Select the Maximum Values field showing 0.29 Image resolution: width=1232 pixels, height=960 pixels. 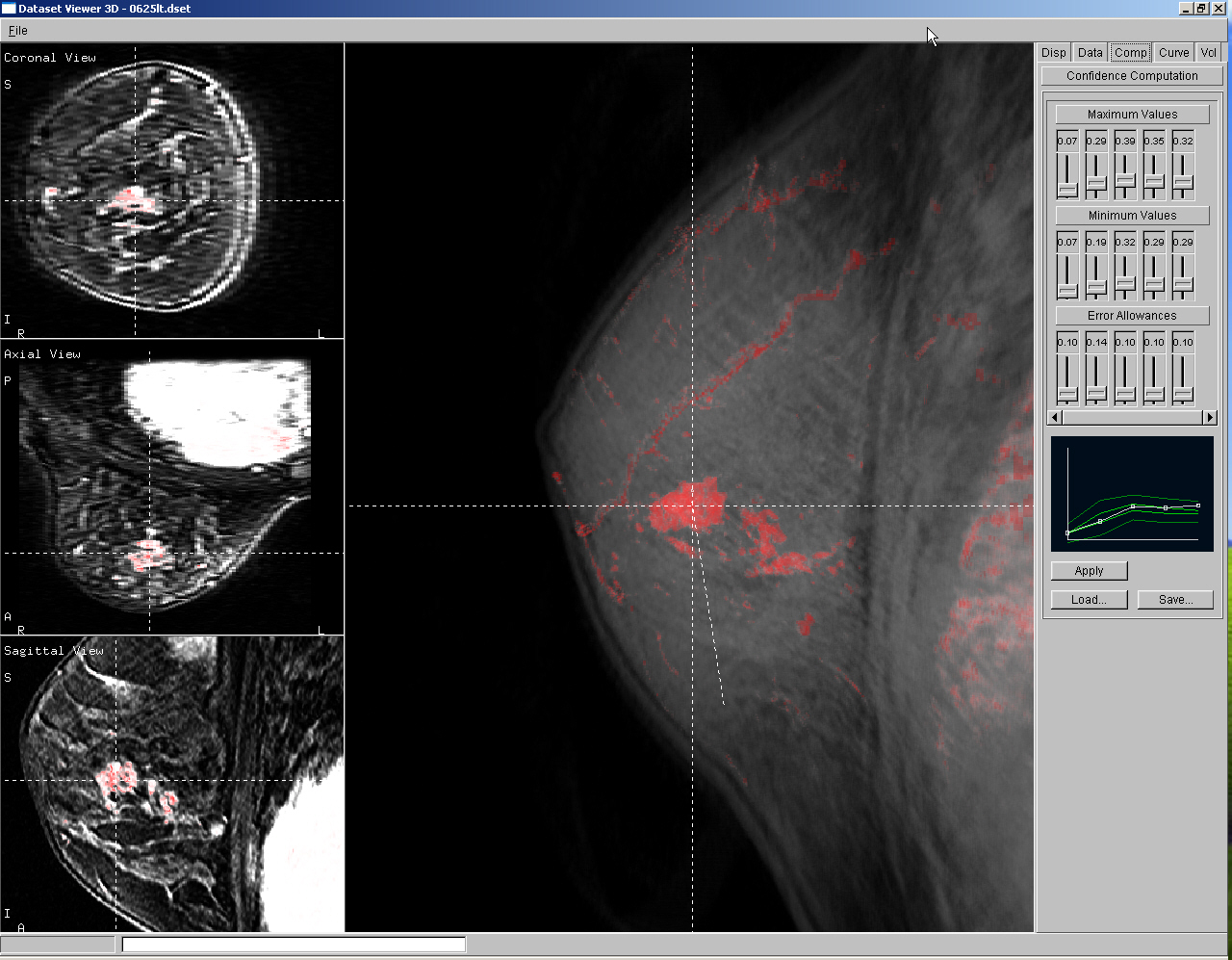pos(1096,141)
